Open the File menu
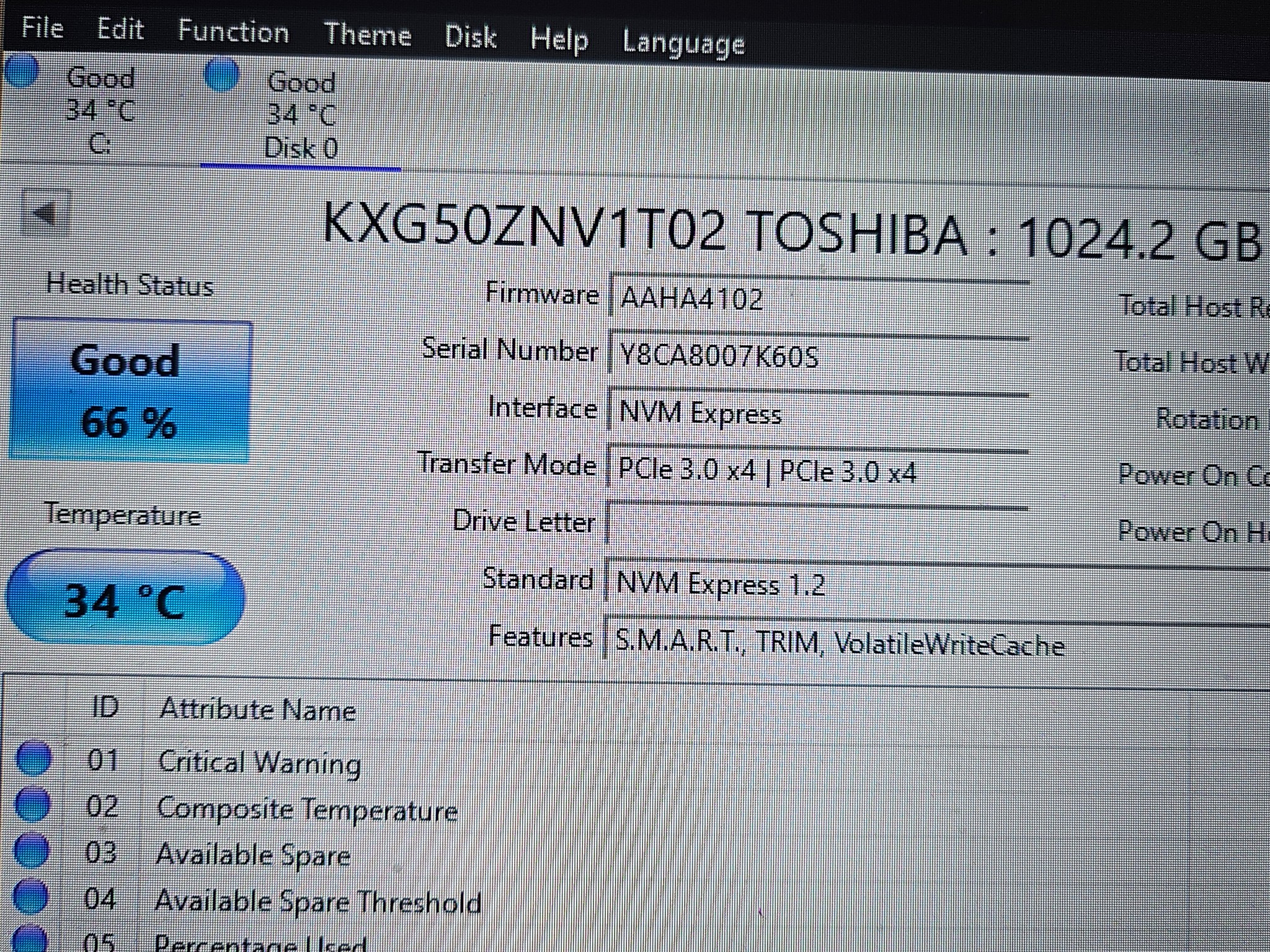This screenshot has width=1270, height=952. pyautogui.click(x=42, y=28)
